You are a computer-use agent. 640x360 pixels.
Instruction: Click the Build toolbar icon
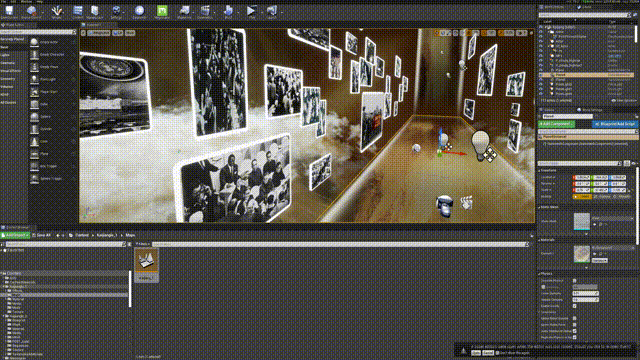pyautogui.click(x=228, y=11)
